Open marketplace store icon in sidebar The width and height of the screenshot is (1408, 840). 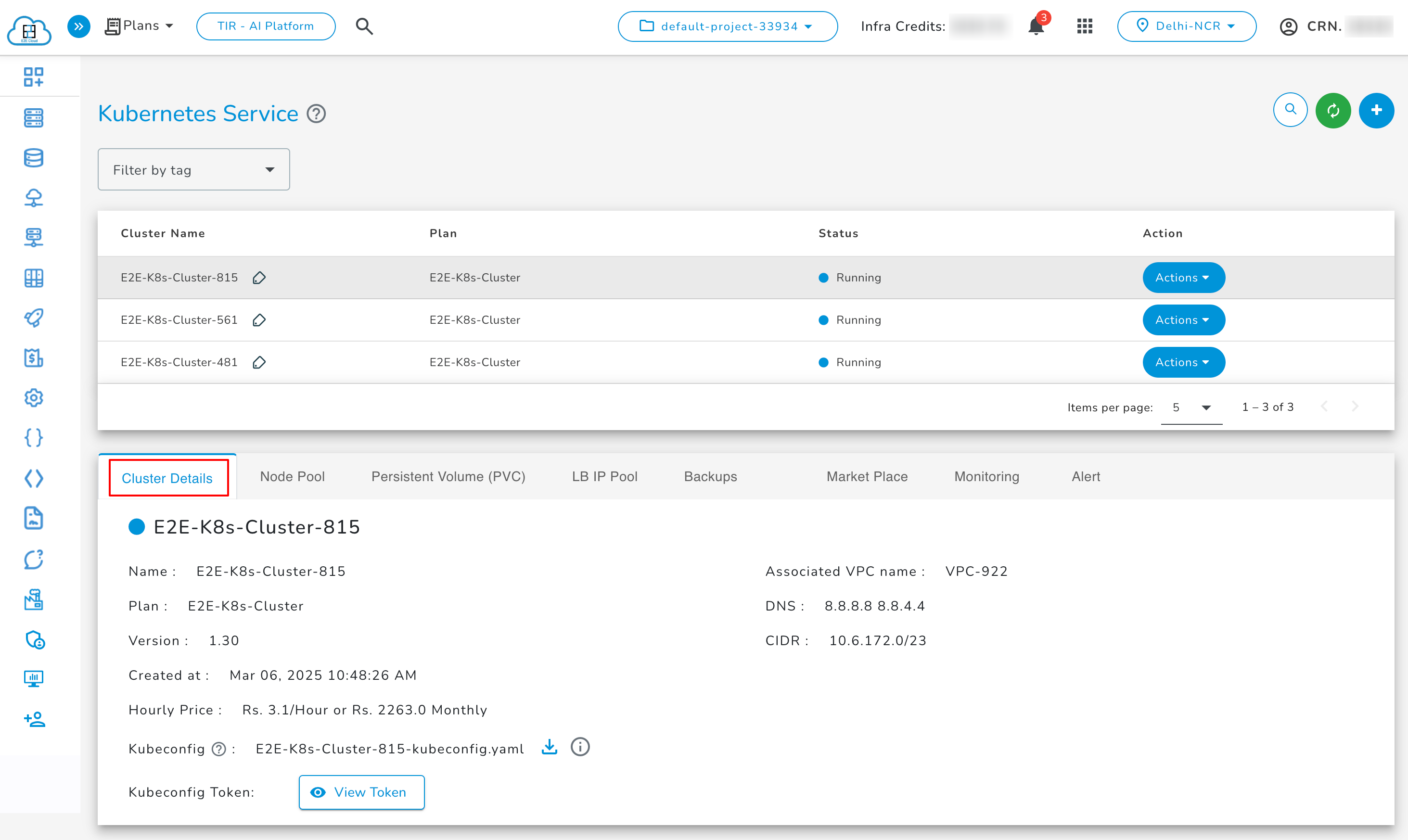[33, 599]
